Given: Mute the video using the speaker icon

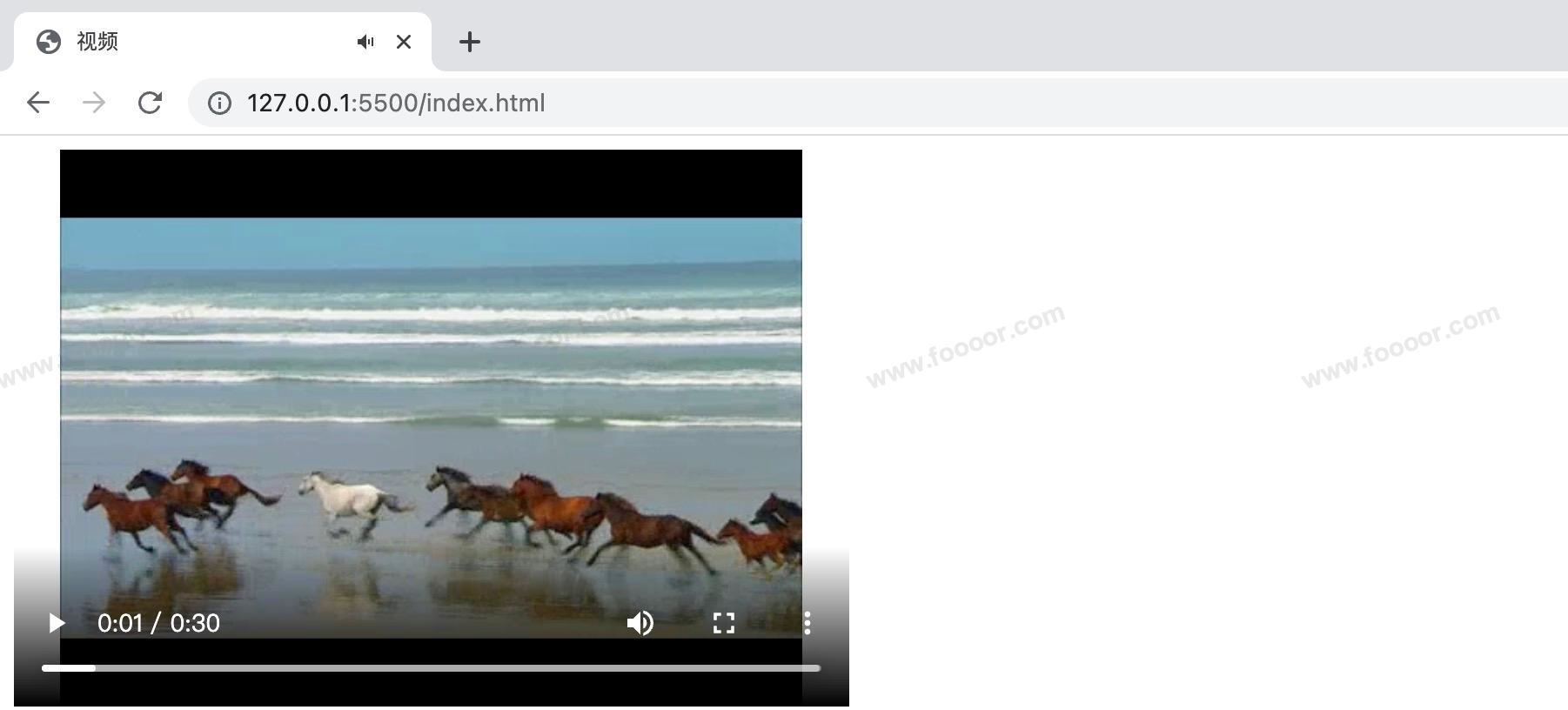Looking at the screenshot, I should click(x=640, y=623).
